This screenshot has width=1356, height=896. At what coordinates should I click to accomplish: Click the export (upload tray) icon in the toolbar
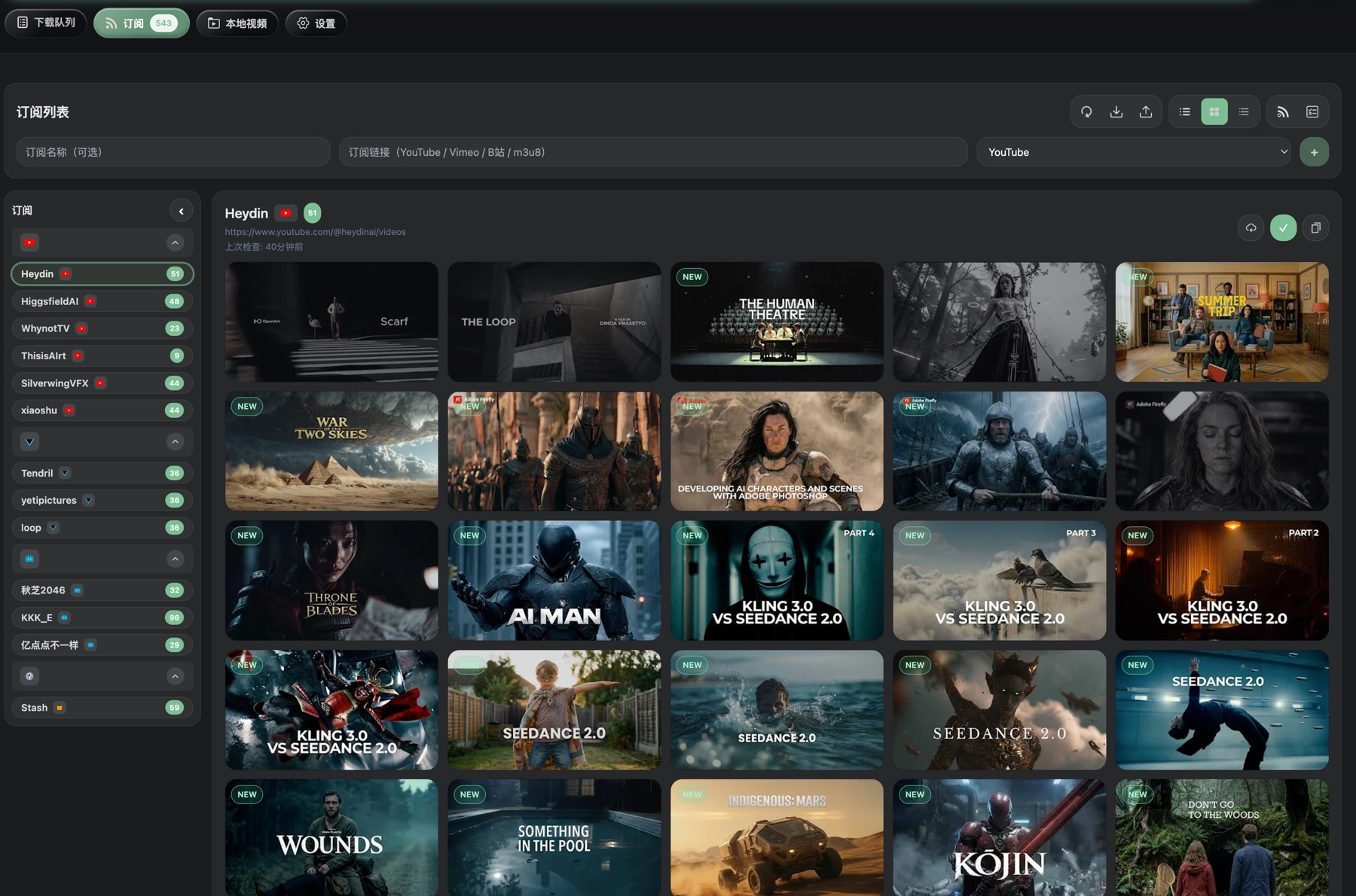click(x=1146, y=112)
